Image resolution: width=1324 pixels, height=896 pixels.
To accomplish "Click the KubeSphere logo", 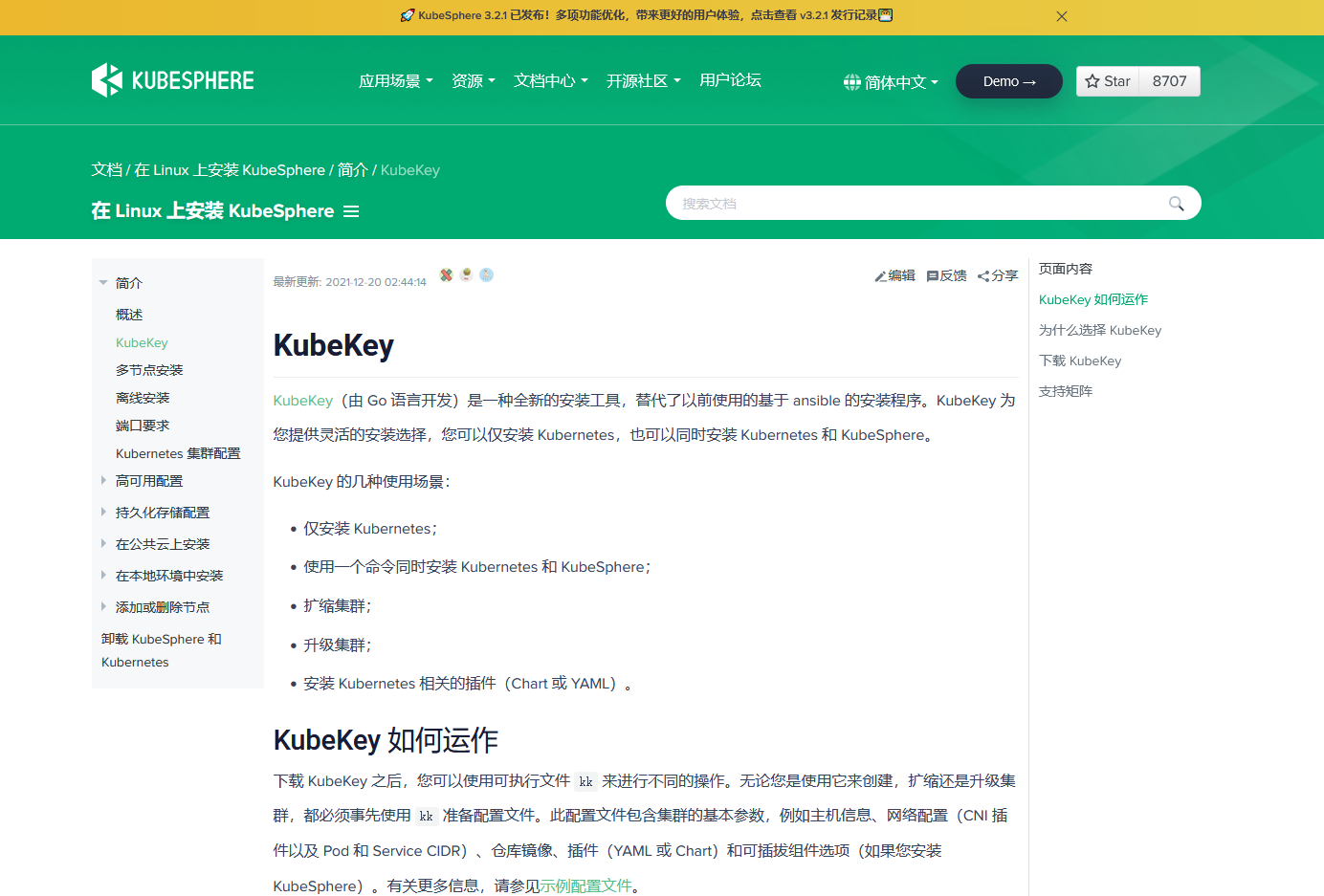I will click(x=173, y=80).
